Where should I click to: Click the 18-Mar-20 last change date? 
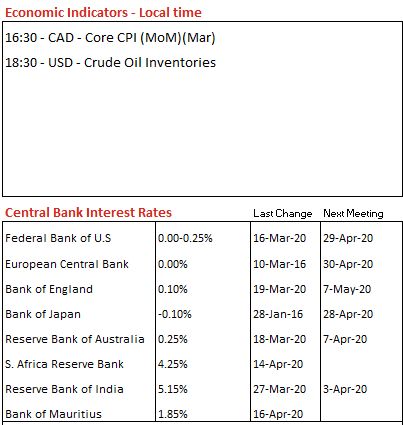(279, 339)
